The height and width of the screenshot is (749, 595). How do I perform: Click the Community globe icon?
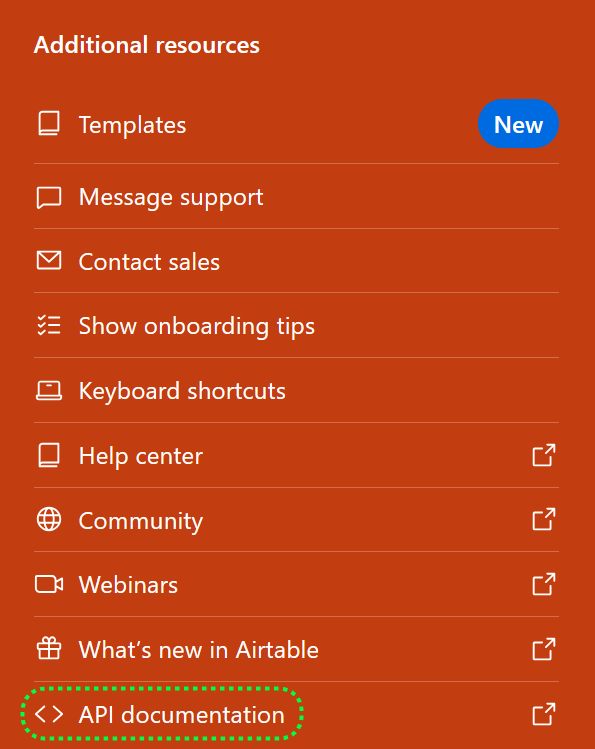(49, 519)
